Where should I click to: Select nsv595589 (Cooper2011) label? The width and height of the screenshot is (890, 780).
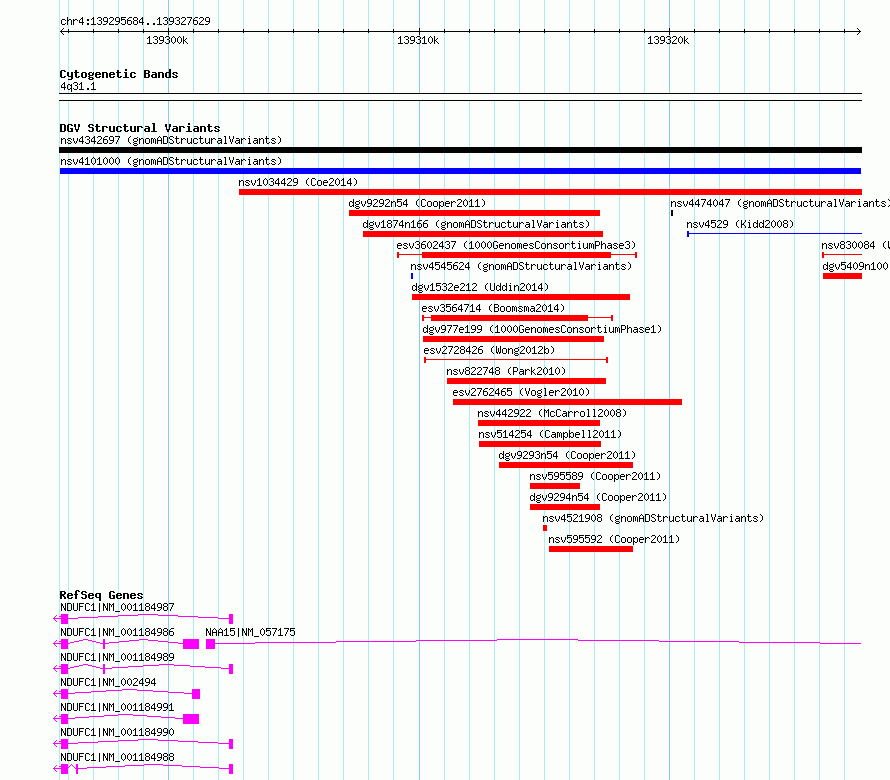[x=595, y=476]
